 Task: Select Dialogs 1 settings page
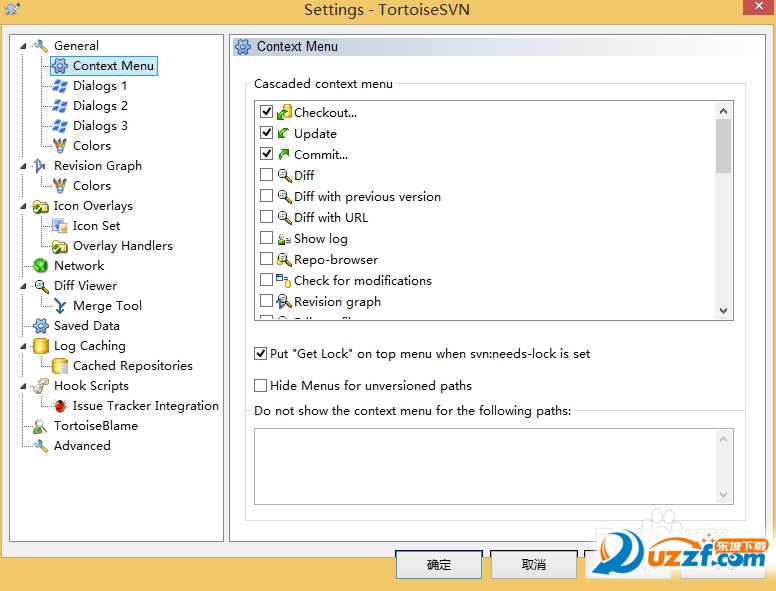click(x=100, y=86)
